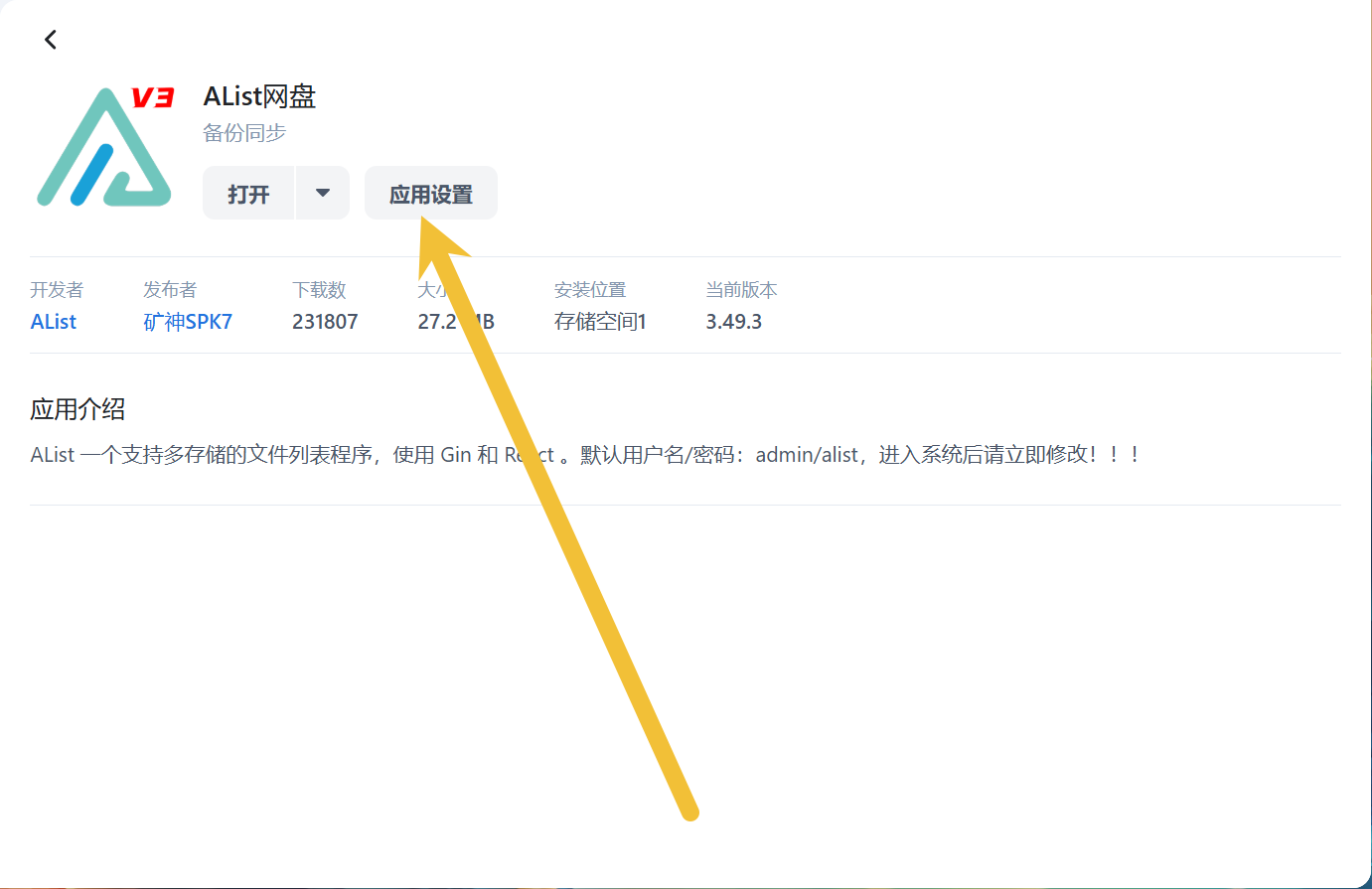Select the install location 存储空间1

600,322
